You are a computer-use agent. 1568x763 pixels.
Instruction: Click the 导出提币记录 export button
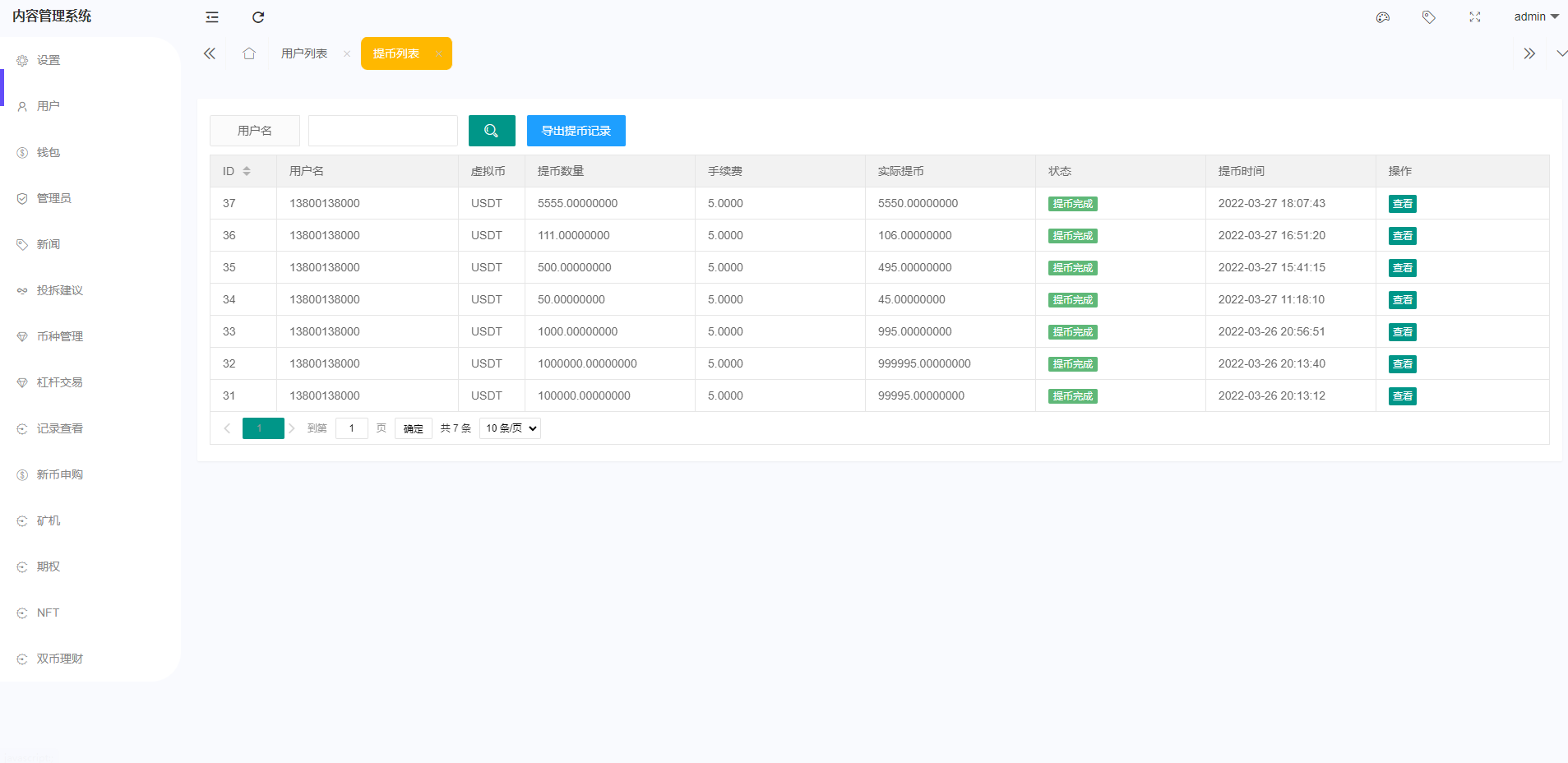(x=576, y=131)
